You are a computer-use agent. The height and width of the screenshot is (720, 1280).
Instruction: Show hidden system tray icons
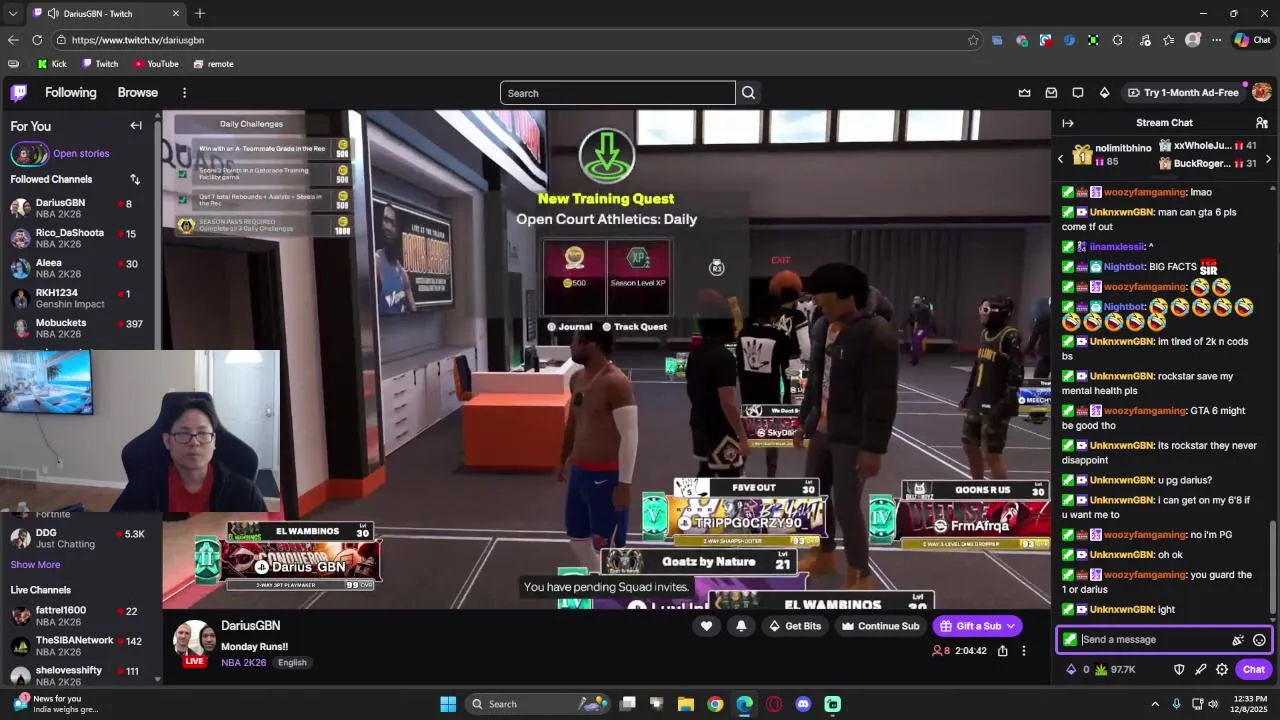pos(1155,704)
